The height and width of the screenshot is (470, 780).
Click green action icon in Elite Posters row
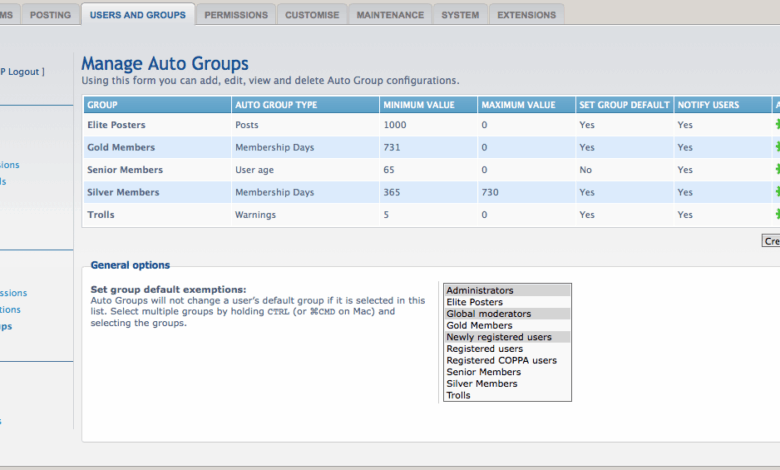[776, 125]
